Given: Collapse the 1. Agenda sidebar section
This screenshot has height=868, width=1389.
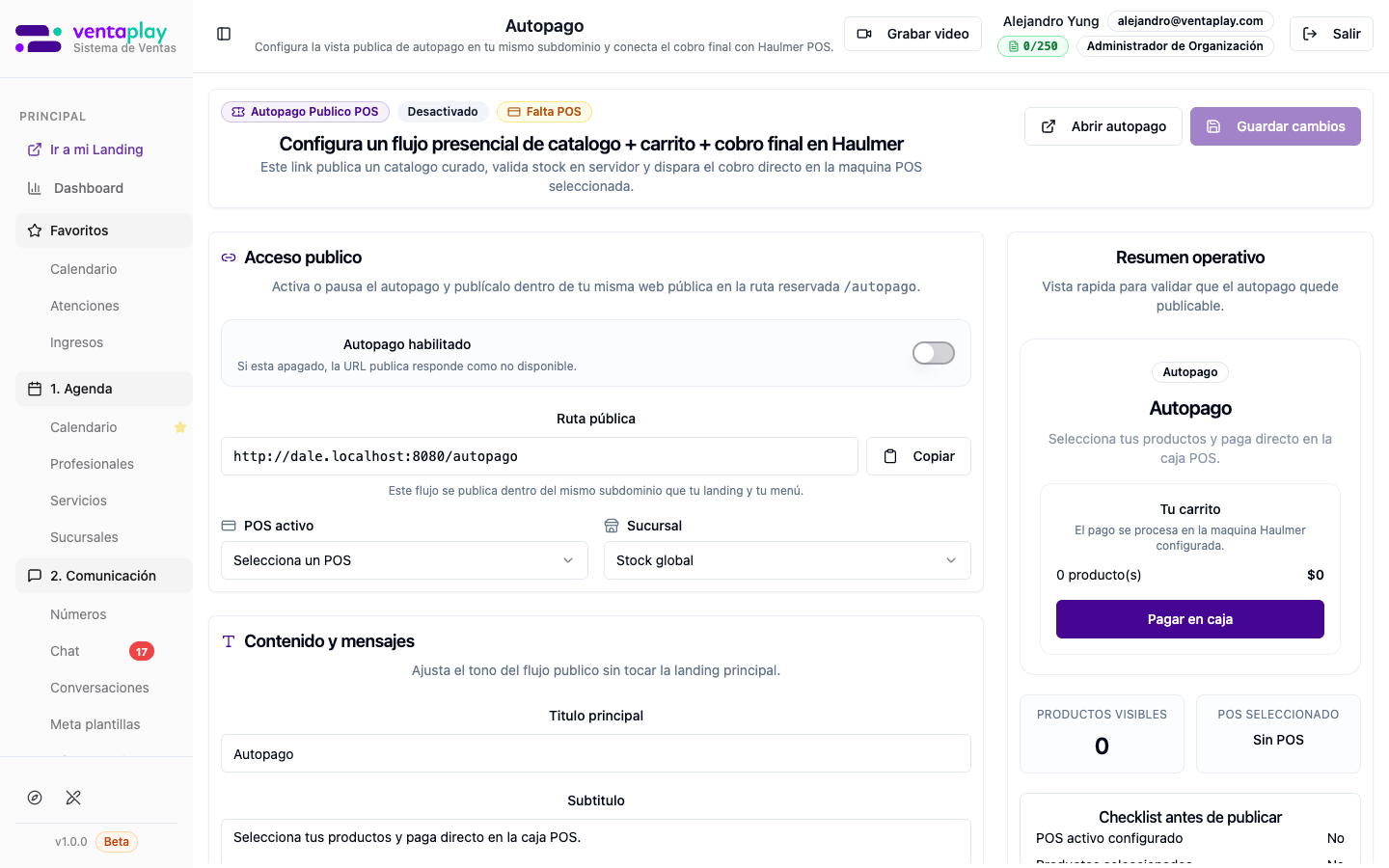Looking at the screenshot, I should point(104,389).
